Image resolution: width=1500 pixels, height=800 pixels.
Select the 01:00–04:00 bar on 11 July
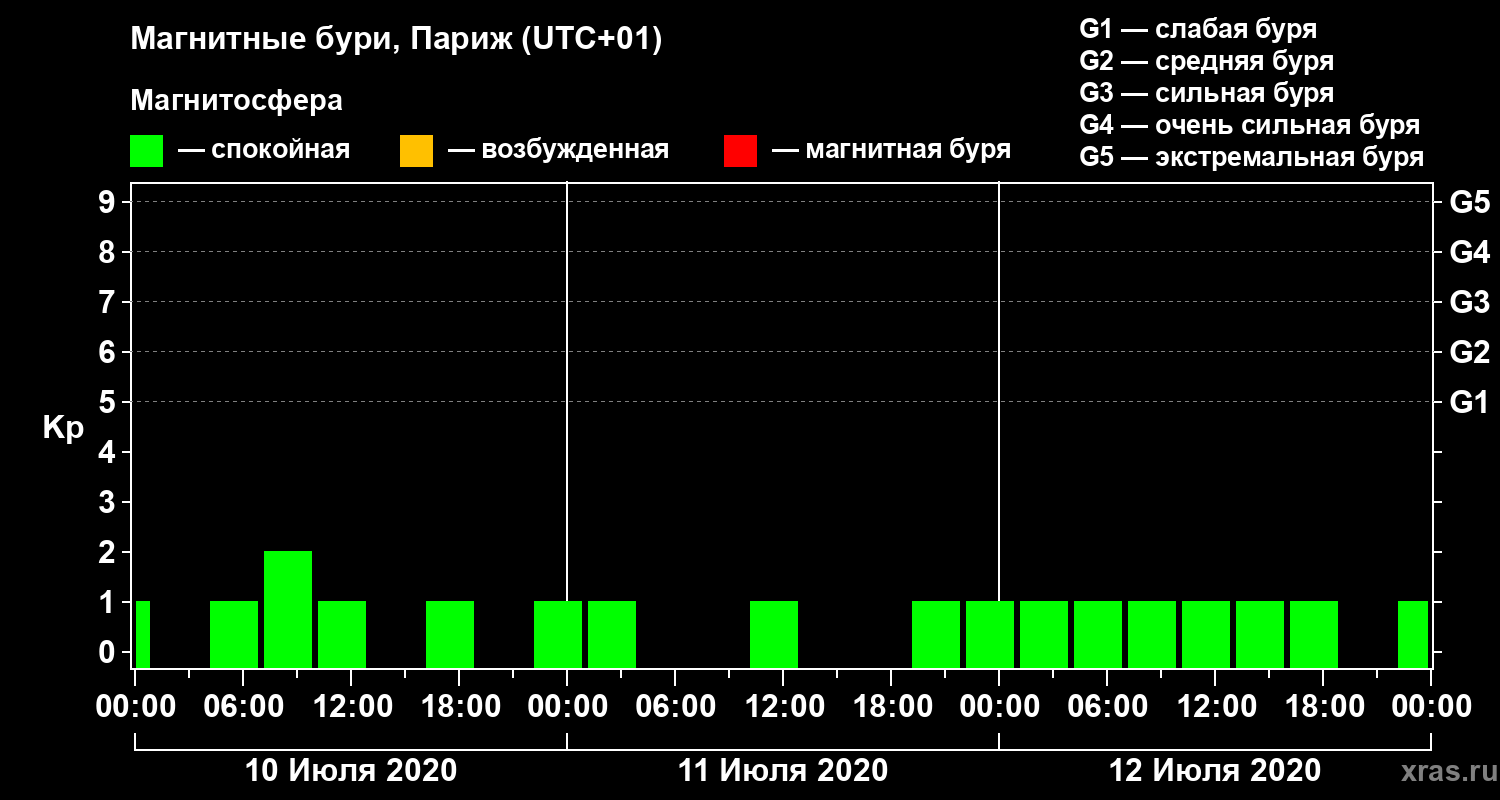pyautogui.click(x=612, y=634)
